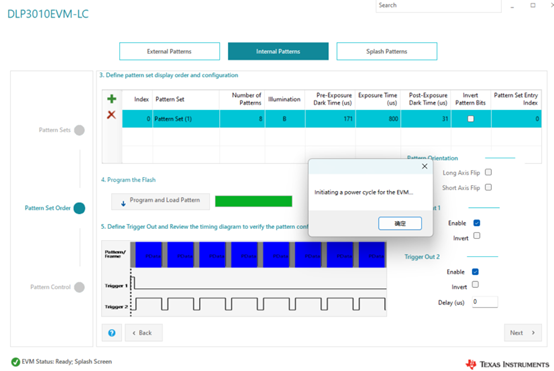
Task: Click the Number of Patterns column header
Action: click(246, 99)
